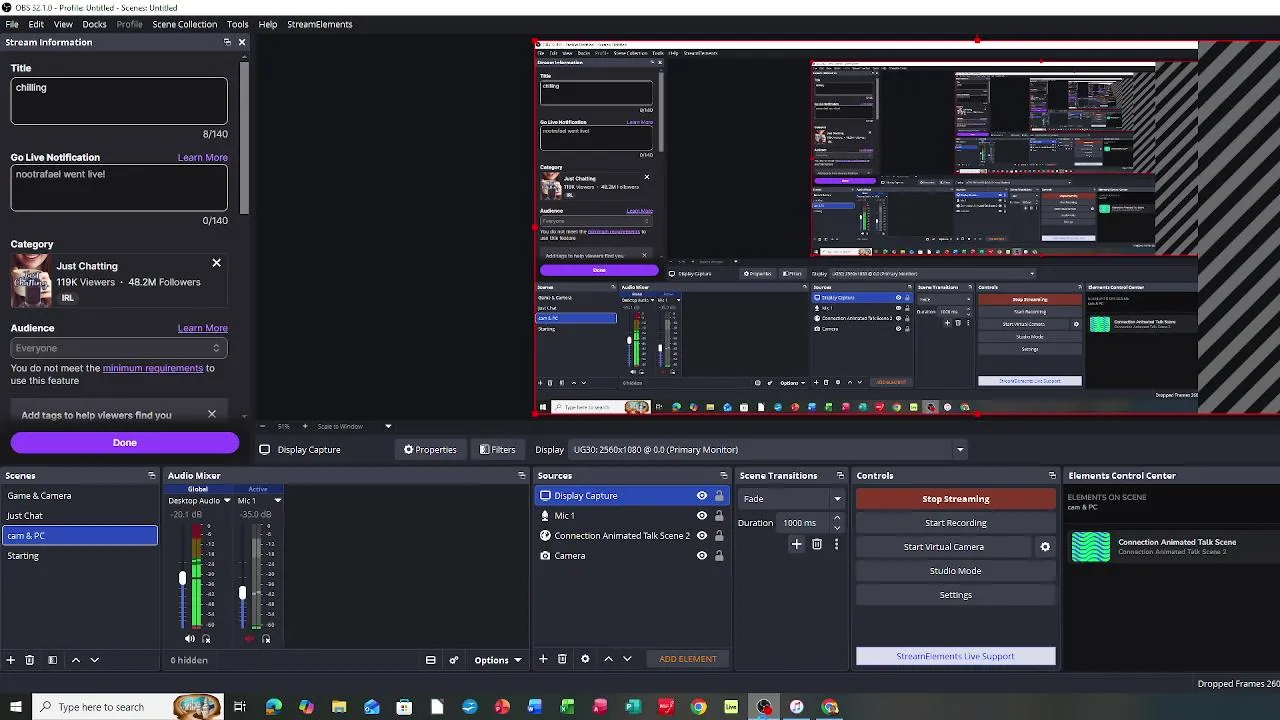Toggle Mic 1 monitoring headphone icon
Viewport: 1280px width, 720px height.
(x=266, y=639)
